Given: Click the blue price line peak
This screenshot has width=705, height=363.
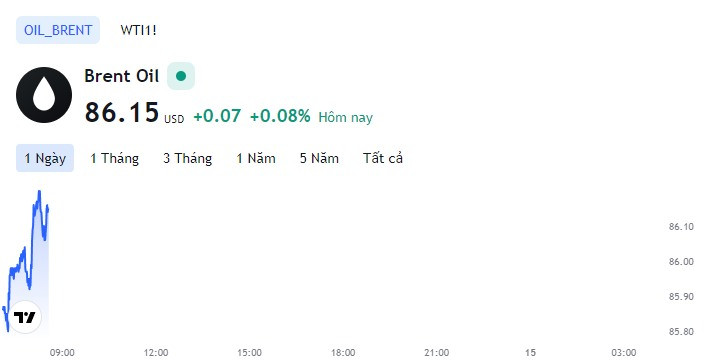Looking at the screenshot, I should point(39,192).
